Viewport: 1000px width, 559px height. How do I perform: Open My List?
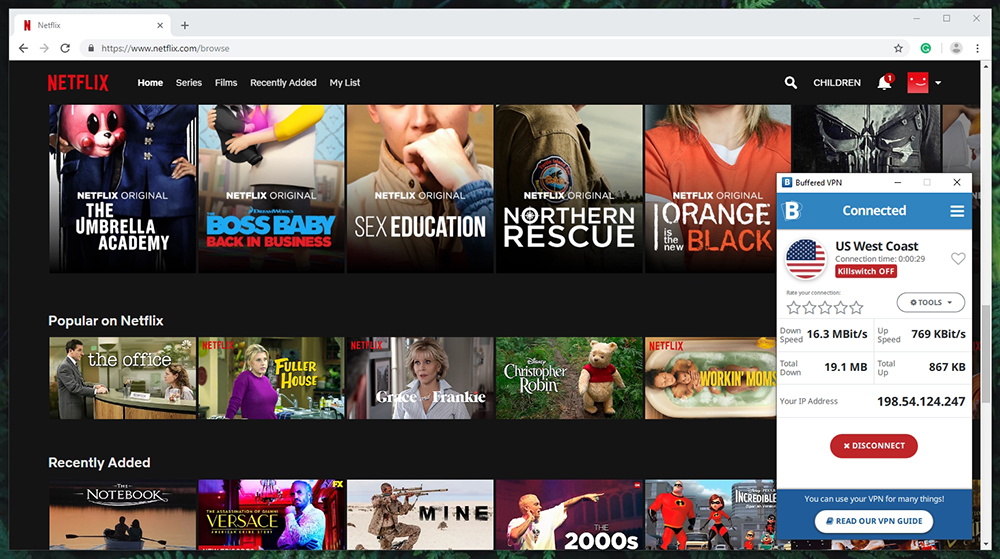pyautogui.click(x=345, y=83)
